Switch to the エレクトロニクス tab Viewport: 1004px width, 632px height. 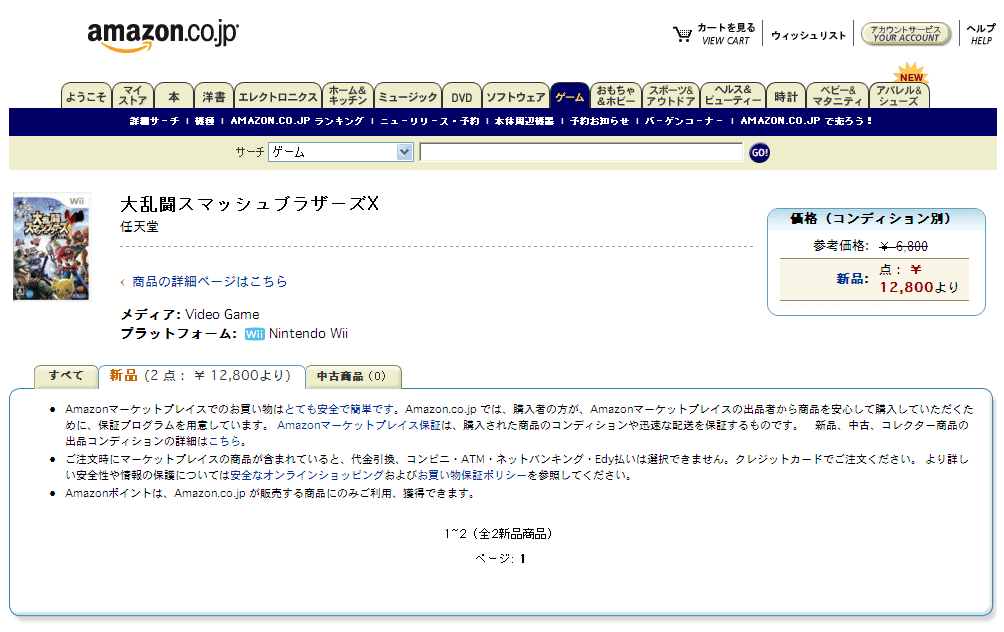(x=278, y=96)
